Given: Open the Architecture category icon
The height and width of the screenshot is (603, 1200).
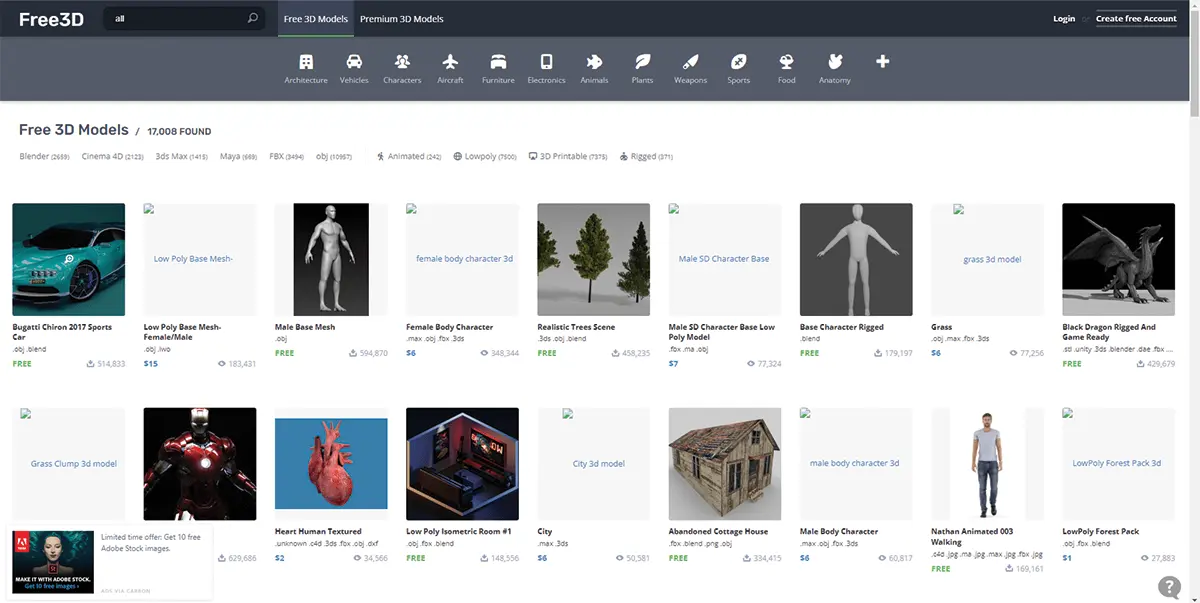Looking at the screenshot, I should point(306,62).
